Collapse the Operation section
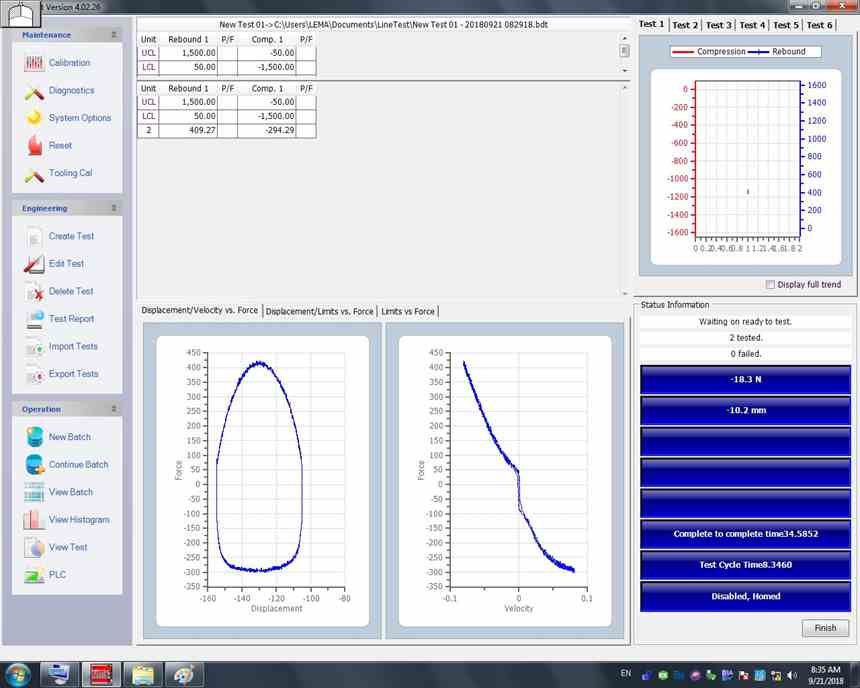860x688 pixels. [x=113, y=408]
